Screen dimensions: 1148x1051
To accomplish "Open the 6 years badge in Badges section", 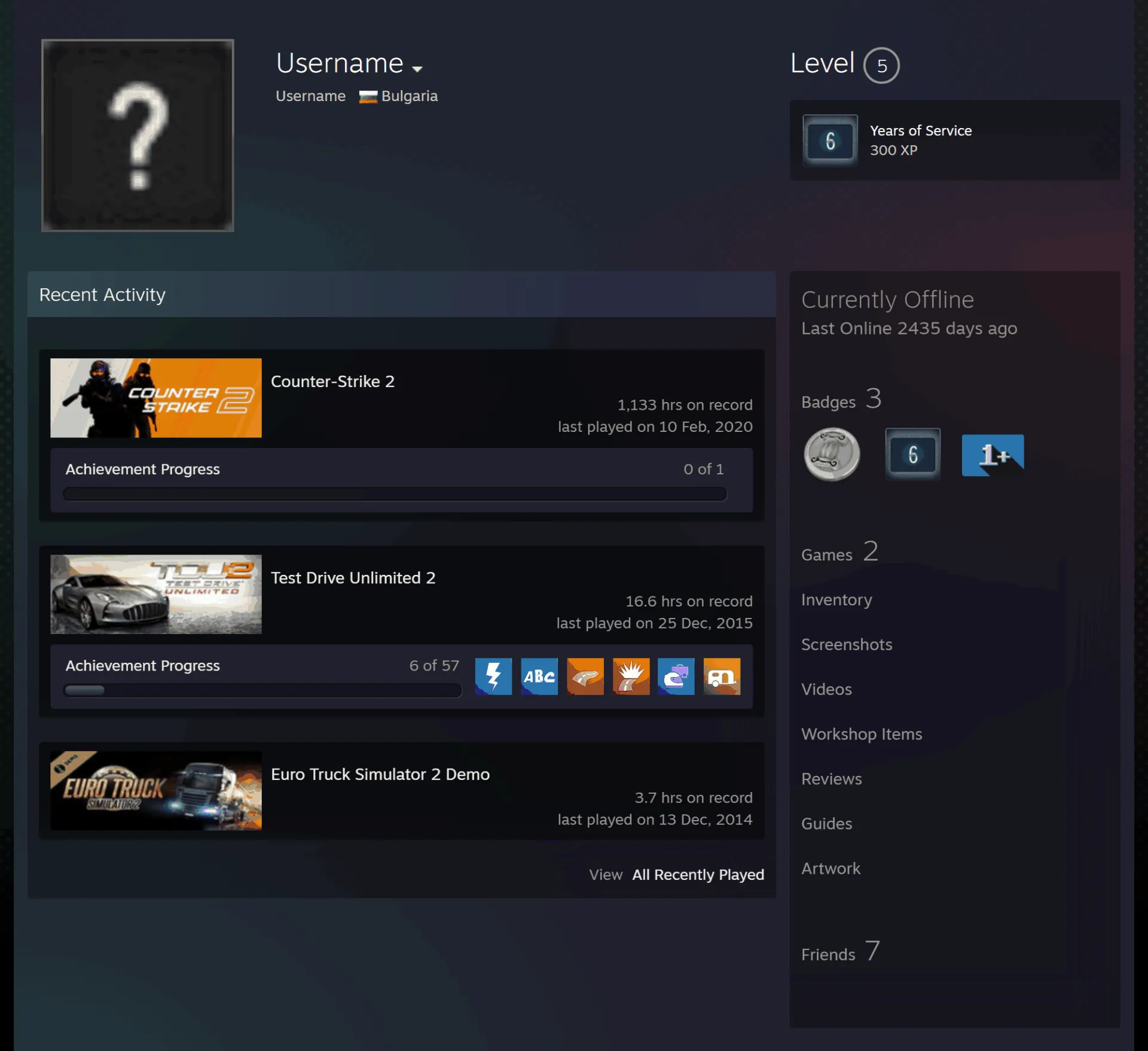I will coord(913,454).
